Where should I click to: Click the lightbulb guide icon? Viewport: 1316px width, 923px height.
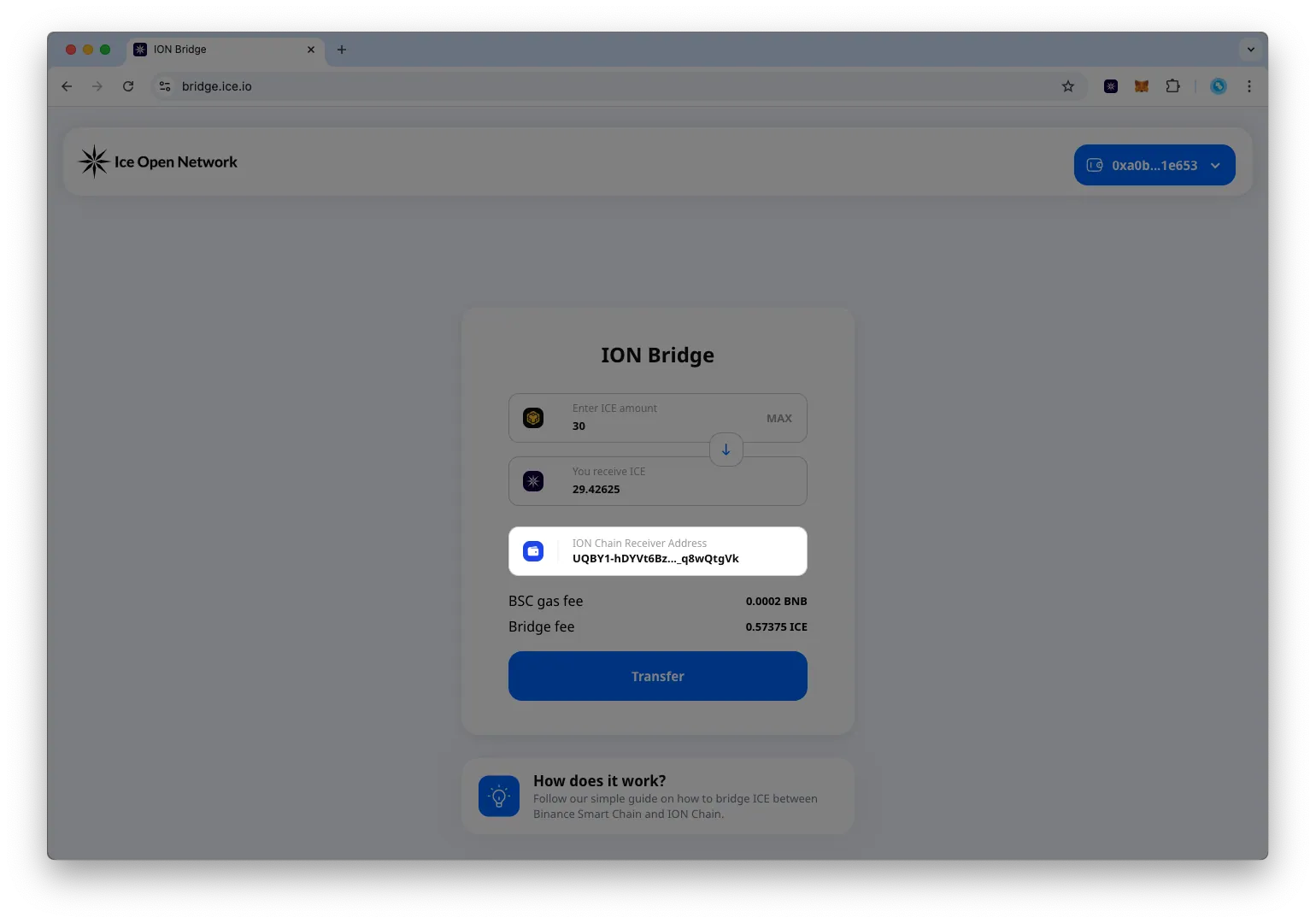(499, 797)
